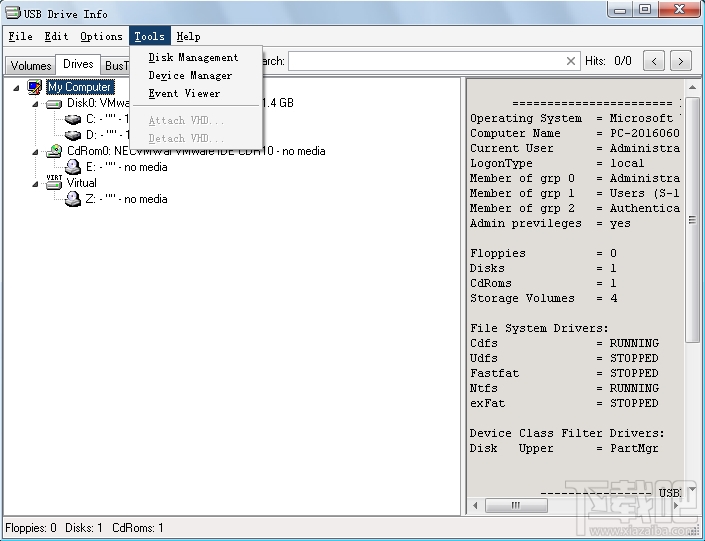Screen dimensions: 705x541
Task: Click the 'exFat = STOPPED' line
Action: point(564,403)
